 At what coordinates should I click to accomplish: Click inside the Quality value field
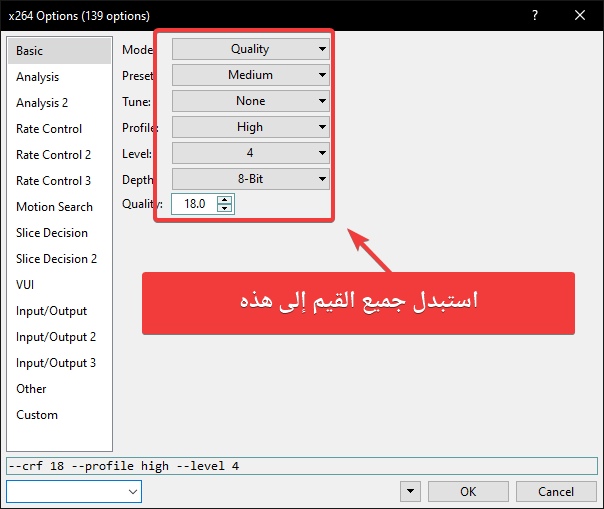coord(195,204)
